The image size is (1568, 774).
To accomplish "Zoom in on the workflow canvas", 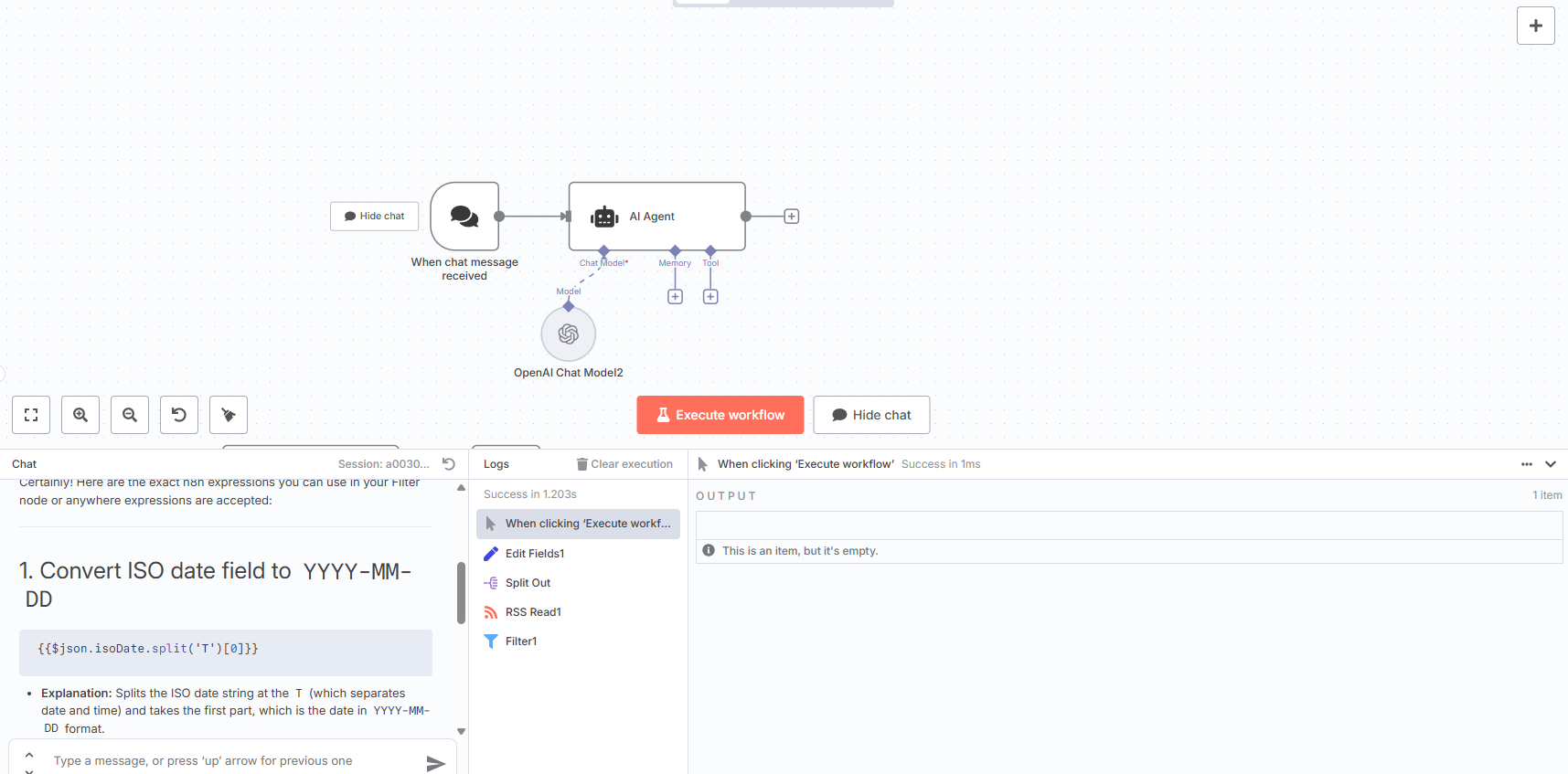I will pos(80,415).
